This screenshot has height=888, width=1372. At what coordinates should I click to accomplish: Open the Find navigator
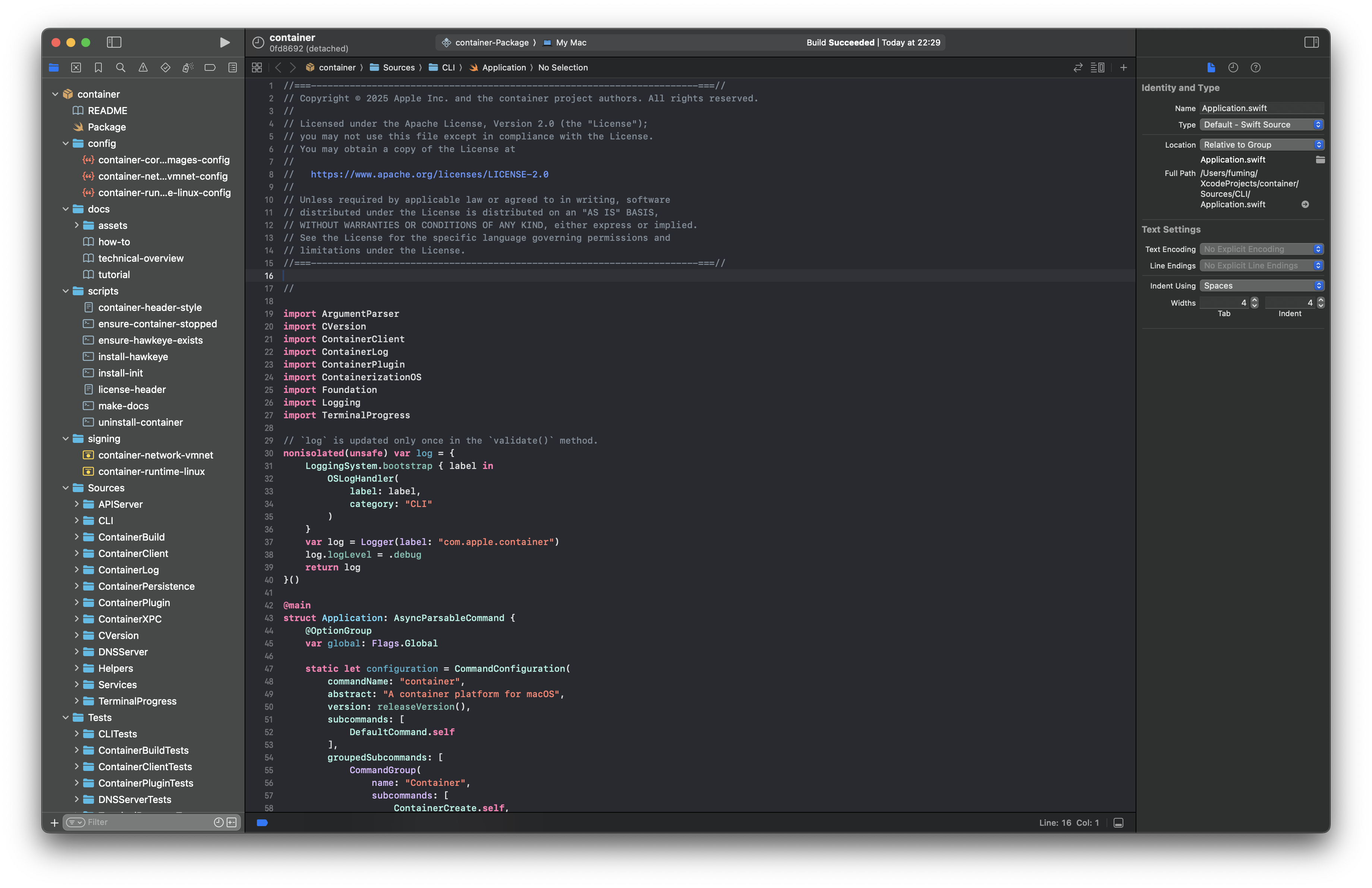pos(120,67)
